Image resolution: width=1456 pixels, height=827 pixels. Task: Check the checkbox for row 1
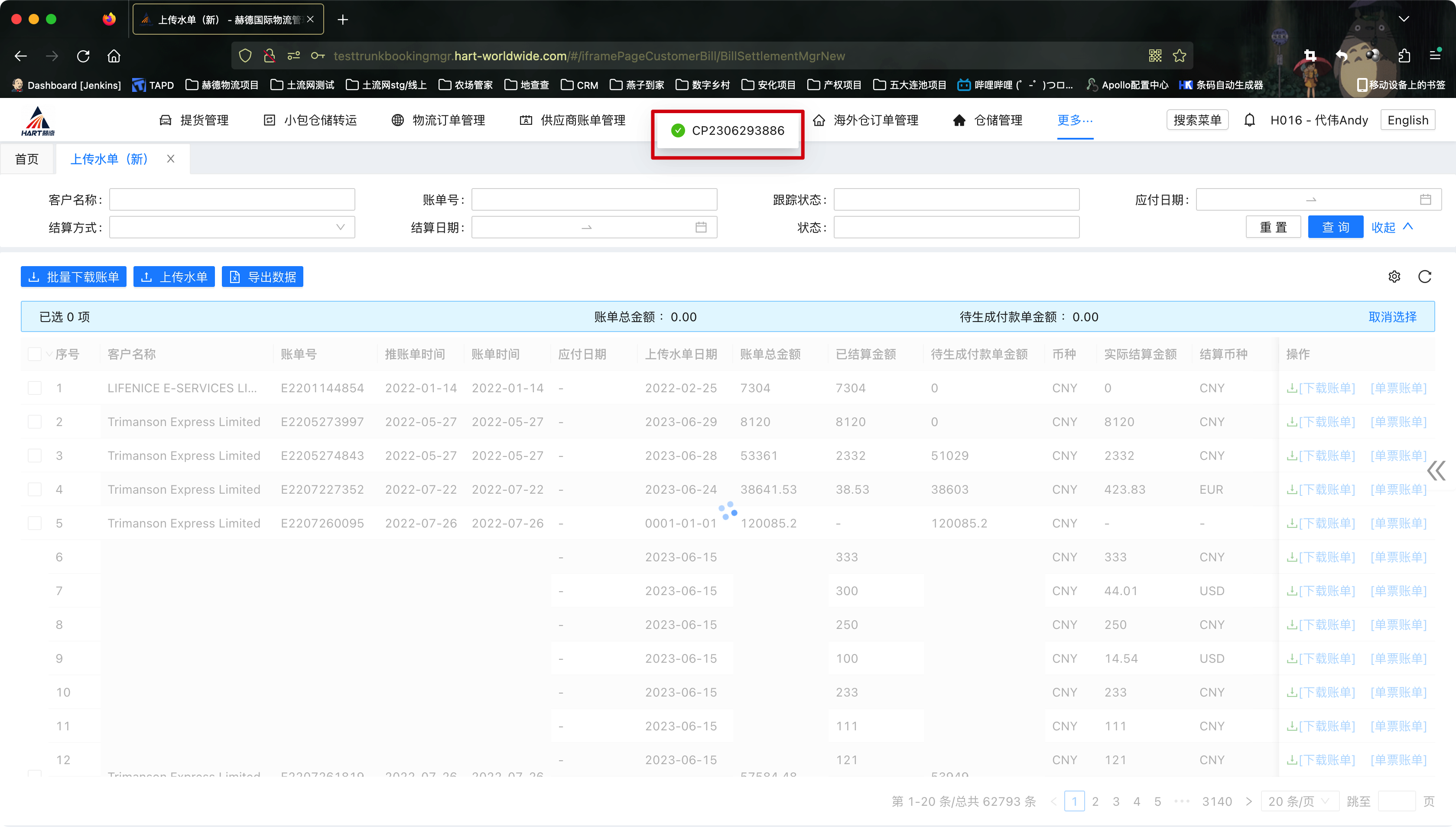[35, 388]
